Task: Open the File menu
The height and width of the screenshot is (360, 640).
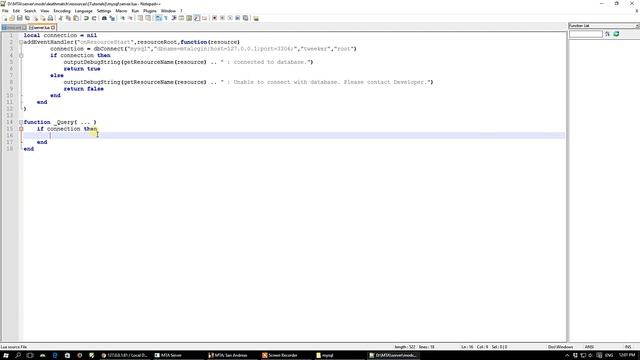Action: click(x=5, y=11)
